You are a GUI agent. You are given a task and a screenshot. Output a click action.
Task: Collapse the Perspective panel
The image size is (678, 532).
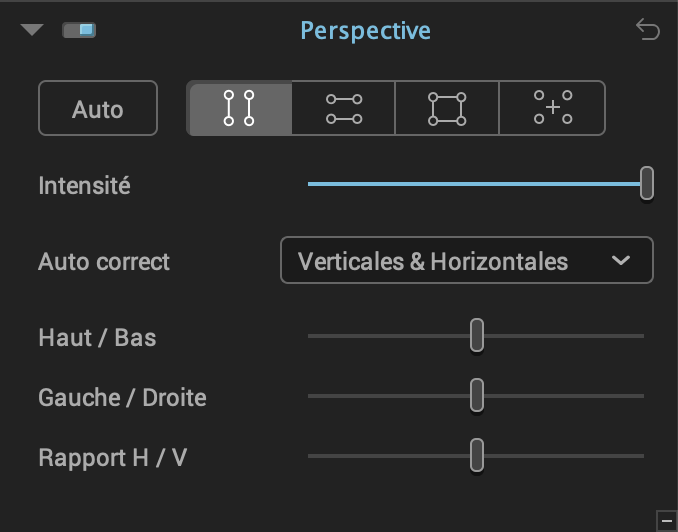tap(32, 29)
